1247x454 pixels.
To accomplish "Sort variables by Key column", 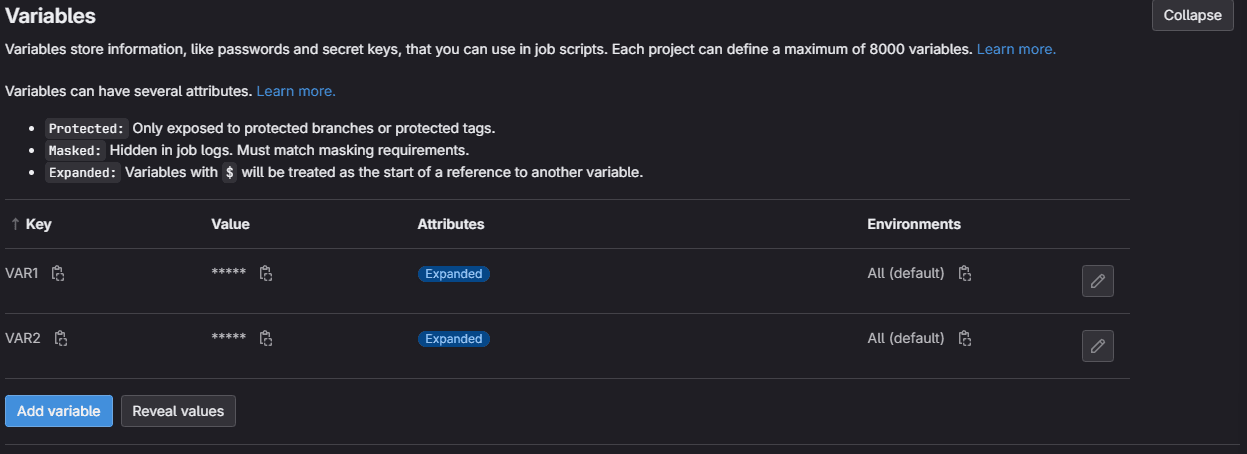I will tap(31, 224).
